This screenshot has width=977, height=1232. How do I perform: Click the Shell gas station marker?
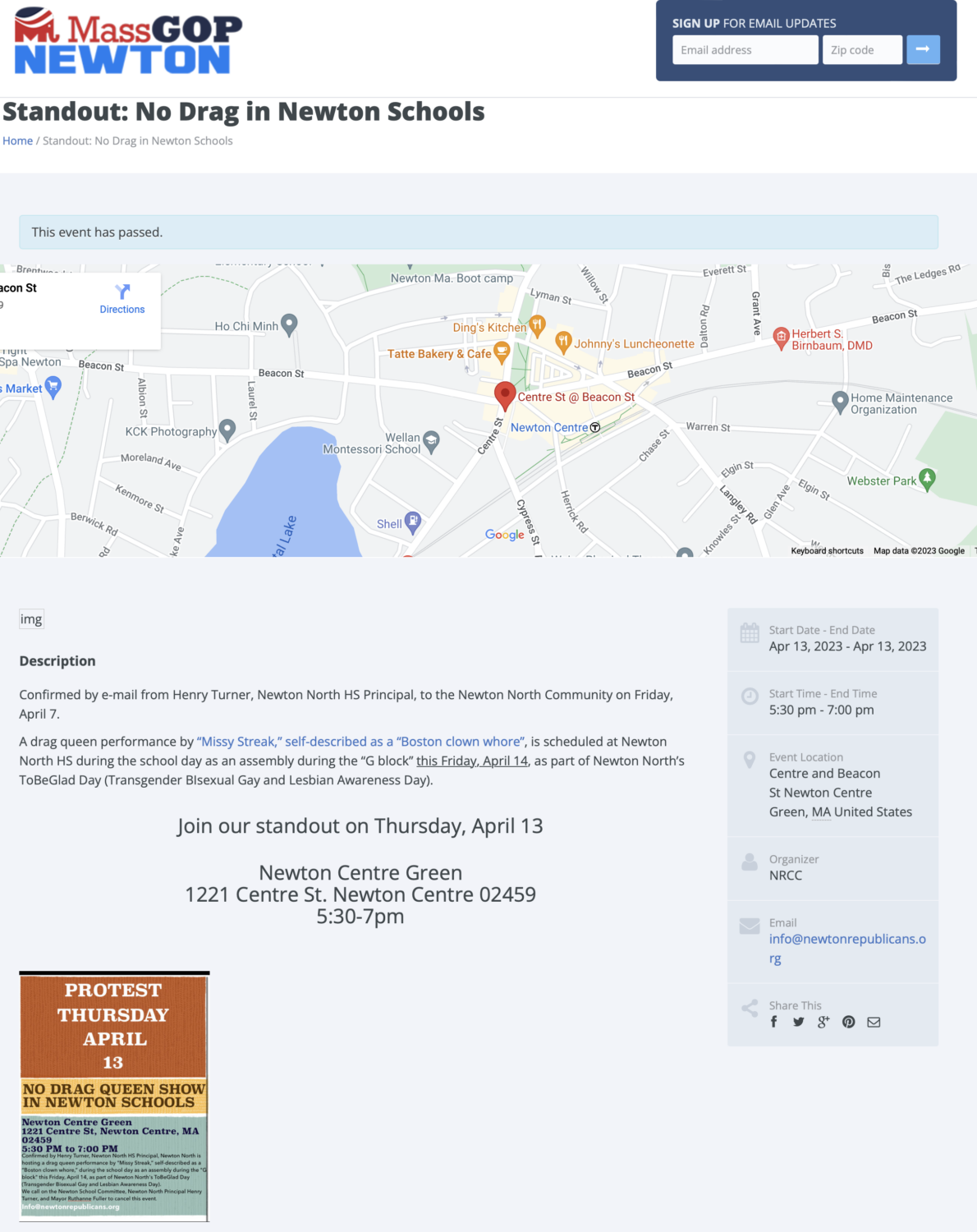click(413, 522)
